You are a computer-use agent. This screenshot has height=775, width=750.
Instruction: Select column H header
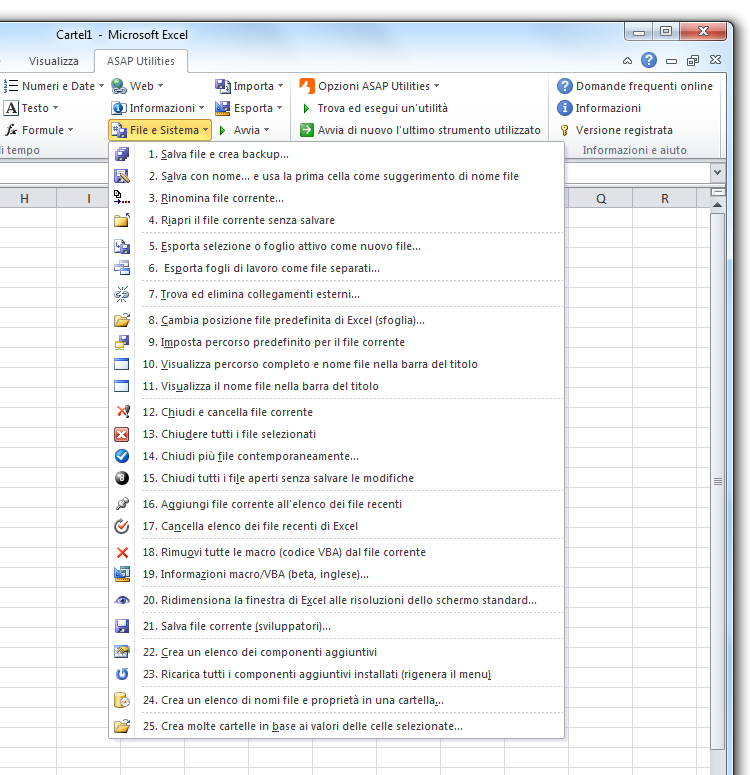(24, 198)
